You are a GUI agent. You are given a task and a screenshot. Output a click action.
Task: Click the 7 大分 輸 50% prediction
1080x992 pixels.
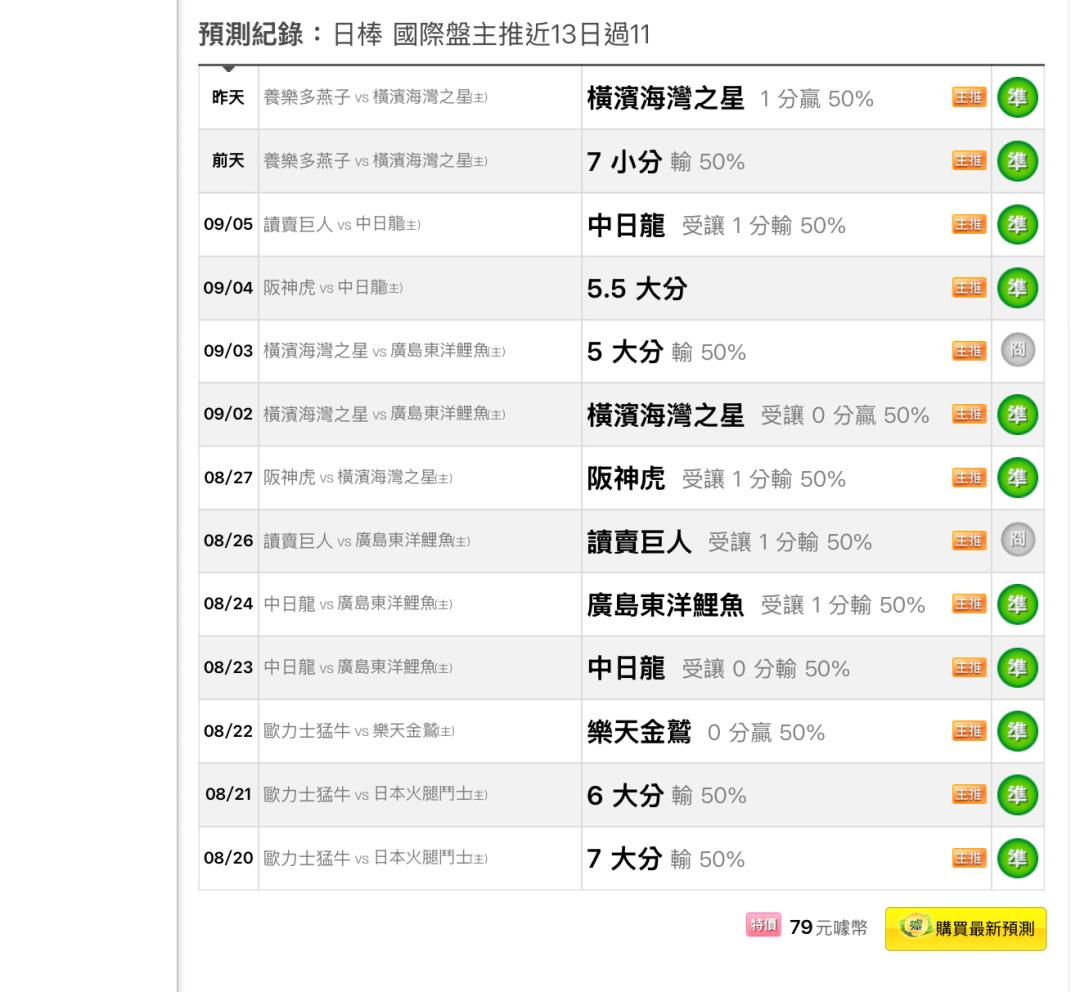point(665,858)
